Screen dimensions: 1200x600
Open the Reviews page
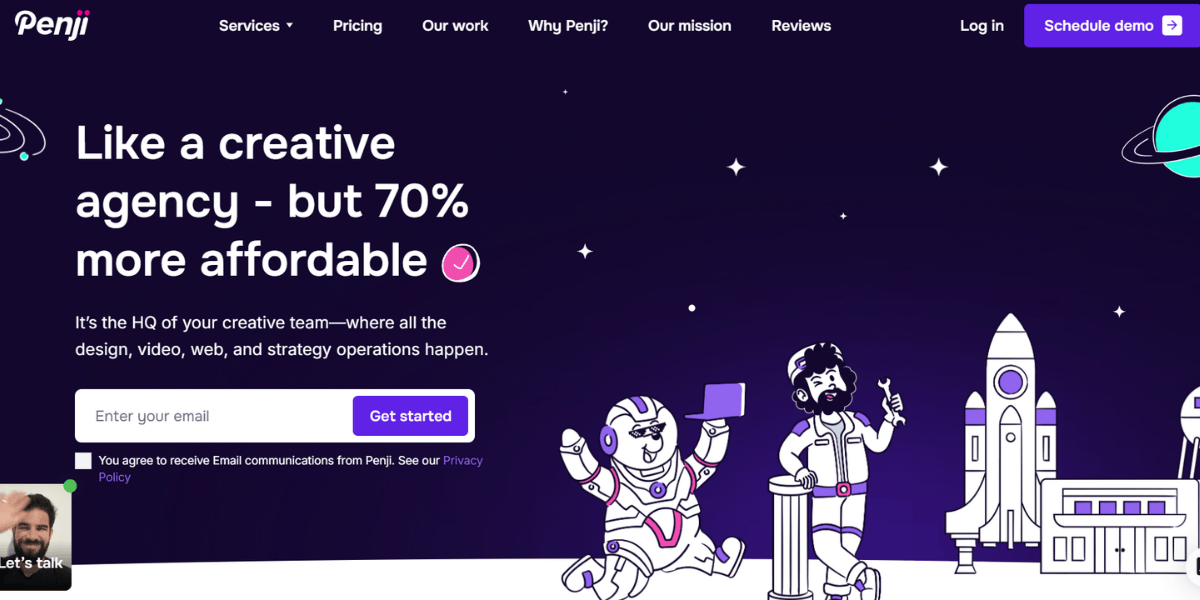pyautogui.click(x=801, y=26)
